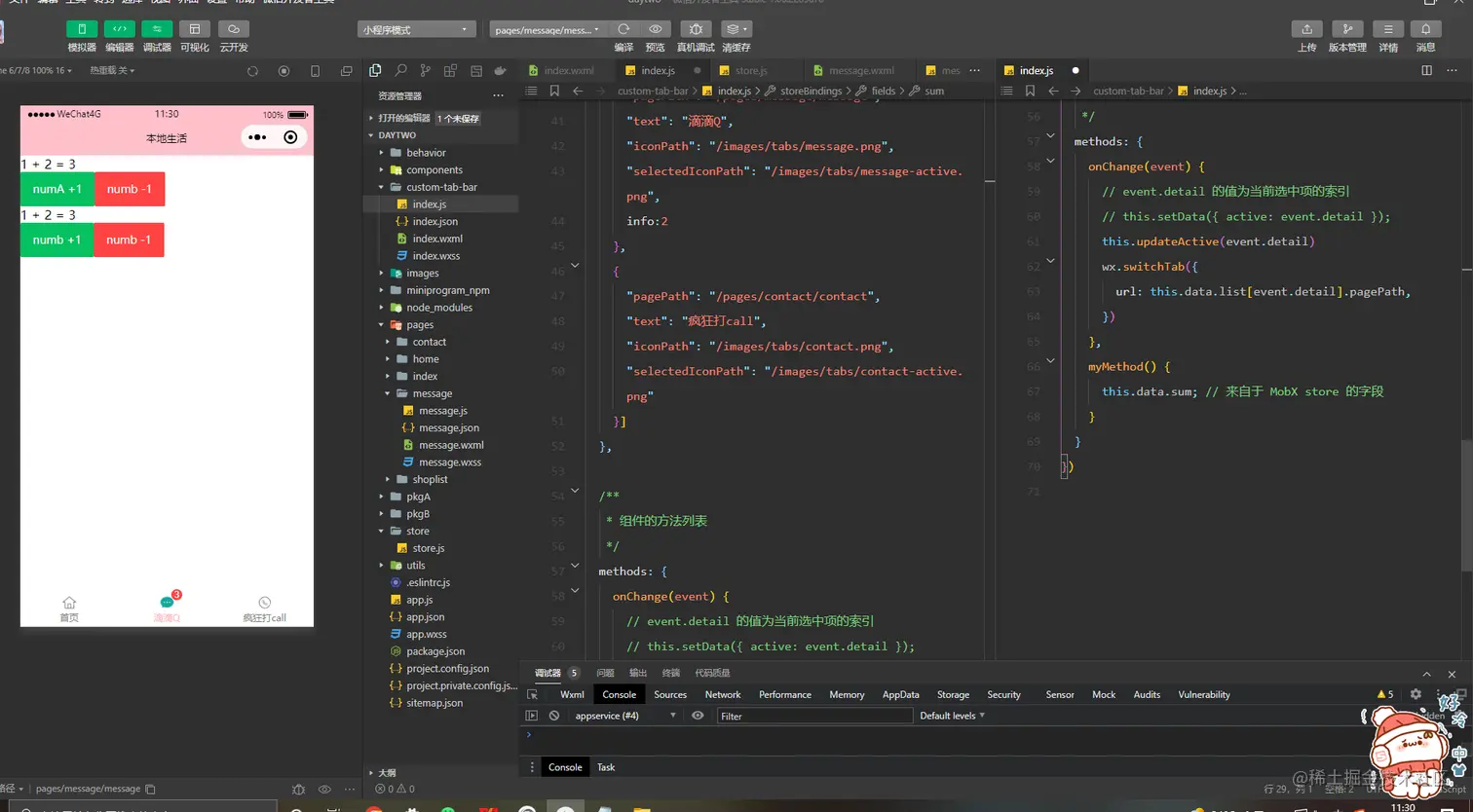Image resolution: width=1473 pixels, height=812 pixels.
Task: Open the mini program mode dropdown
Action: (416, 30)
